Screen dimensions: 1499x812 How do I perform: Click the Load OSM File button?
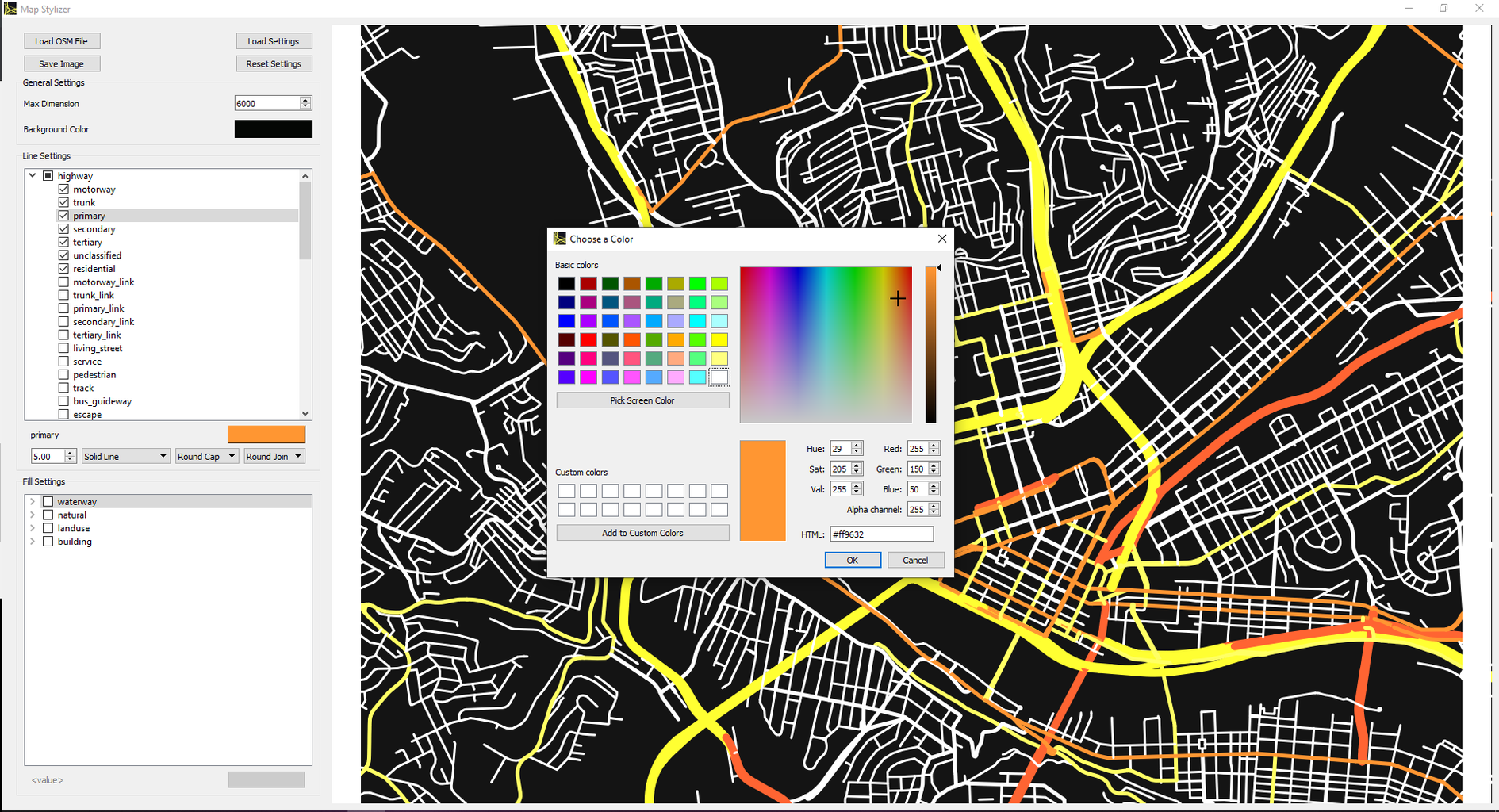click(61, 40)
